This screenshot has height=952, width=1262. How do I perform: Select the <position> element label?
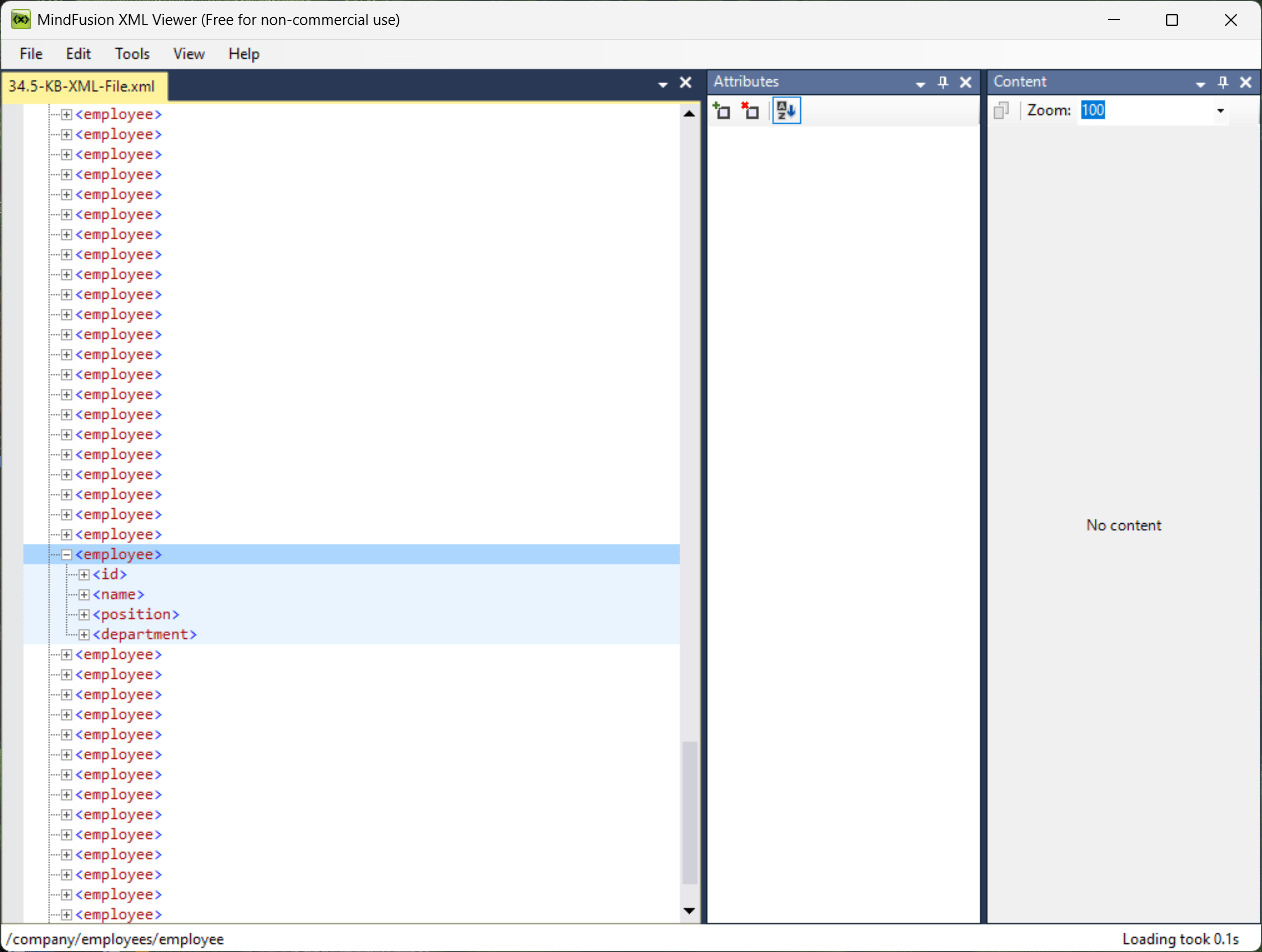136,614
